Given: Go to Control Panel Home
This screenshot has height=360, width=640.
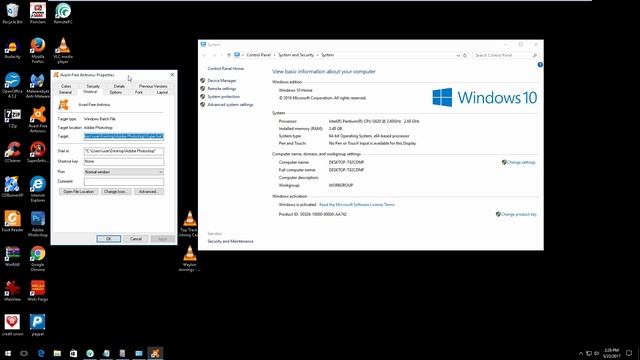Looking at the screenshot, I should (226, 69).
